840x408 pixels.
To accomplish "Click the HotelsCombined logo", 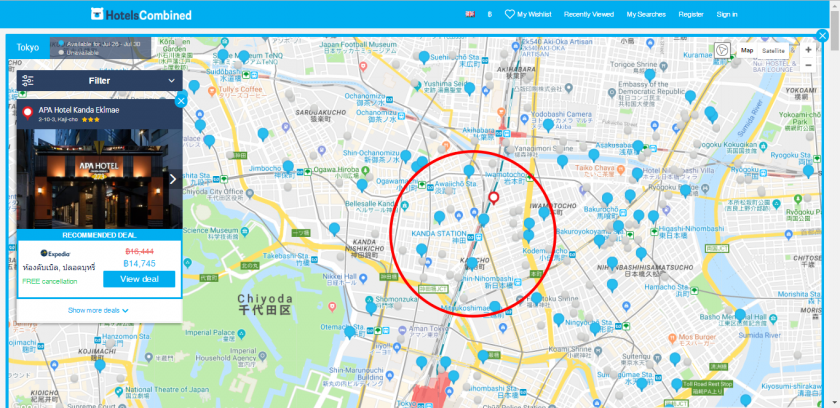I will (x=141, y=14).
